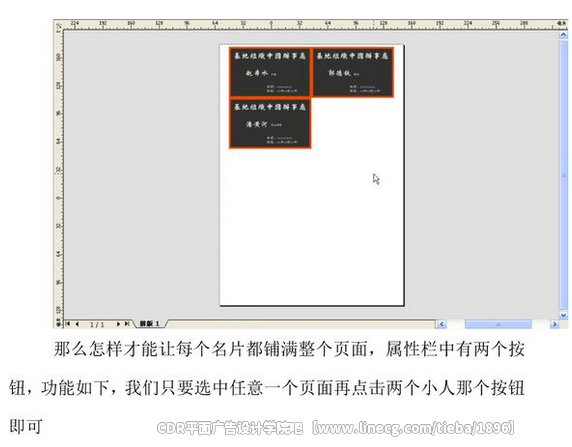The height and width of the screenshot is (447, 572).
Task: Click the 1 / 1 page counter
Action: [97, 324]
